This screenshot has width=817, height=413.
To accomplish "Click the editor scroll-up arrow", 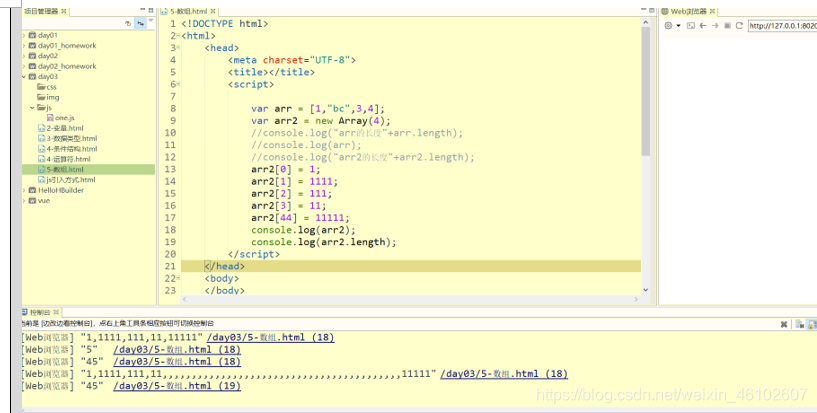I will (x=646, y=23).
